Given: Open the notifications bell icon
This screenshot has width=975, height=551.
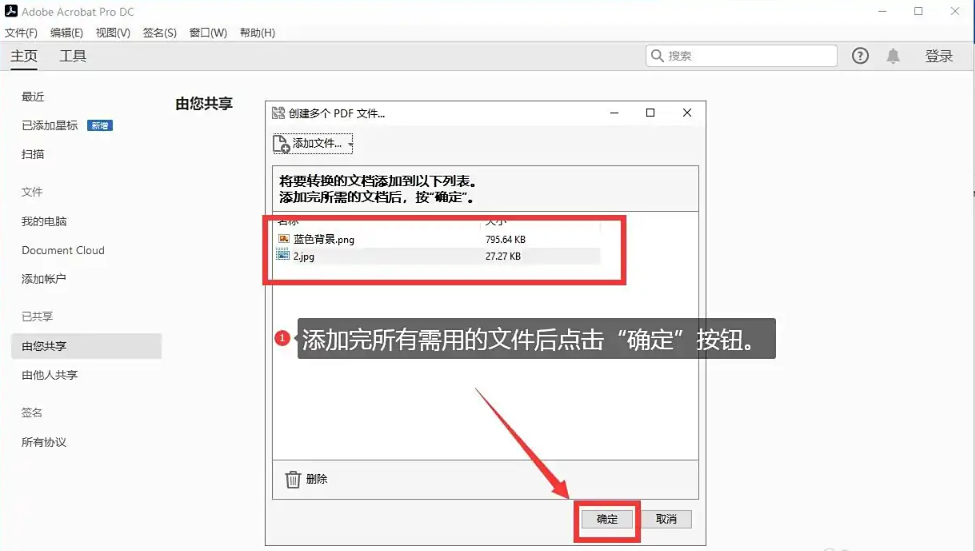Looking at the screenshot, I should (893, 56).
